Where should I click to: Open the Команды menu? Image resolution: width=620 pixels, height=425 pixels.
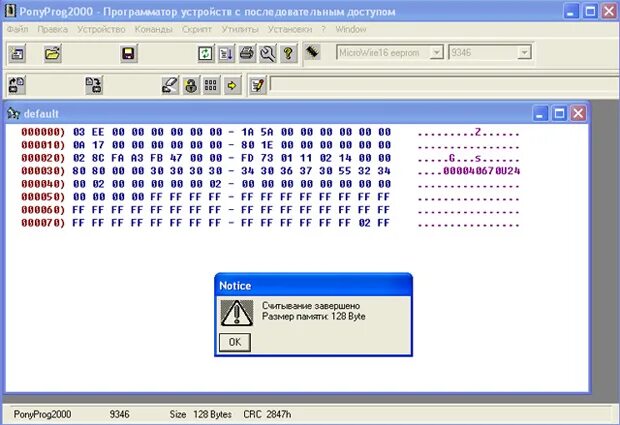click(153, 29)
